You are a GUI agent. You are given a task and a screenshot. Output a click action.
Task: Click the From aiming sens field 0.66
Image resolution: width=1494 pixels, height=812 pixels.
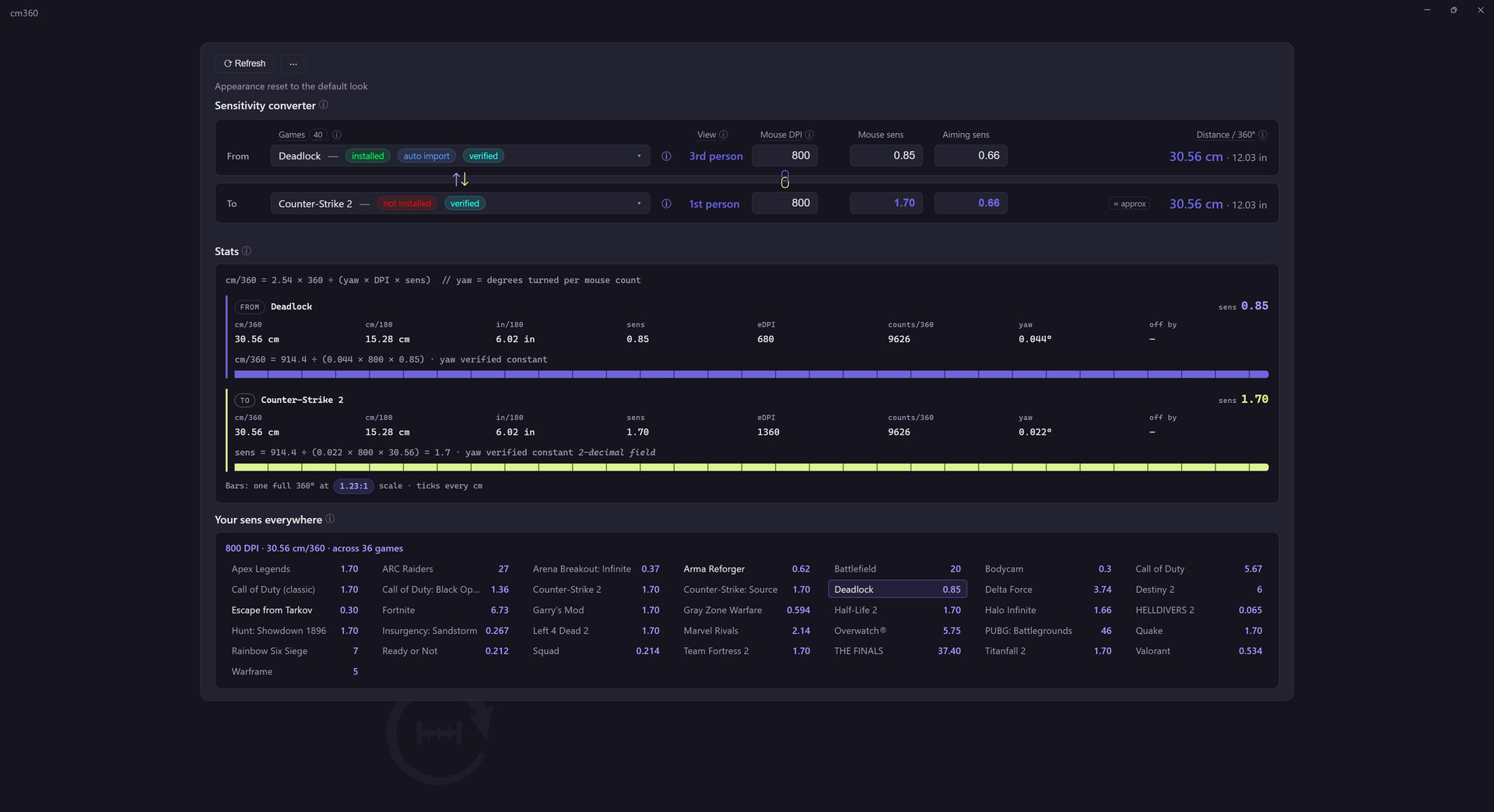971,156
